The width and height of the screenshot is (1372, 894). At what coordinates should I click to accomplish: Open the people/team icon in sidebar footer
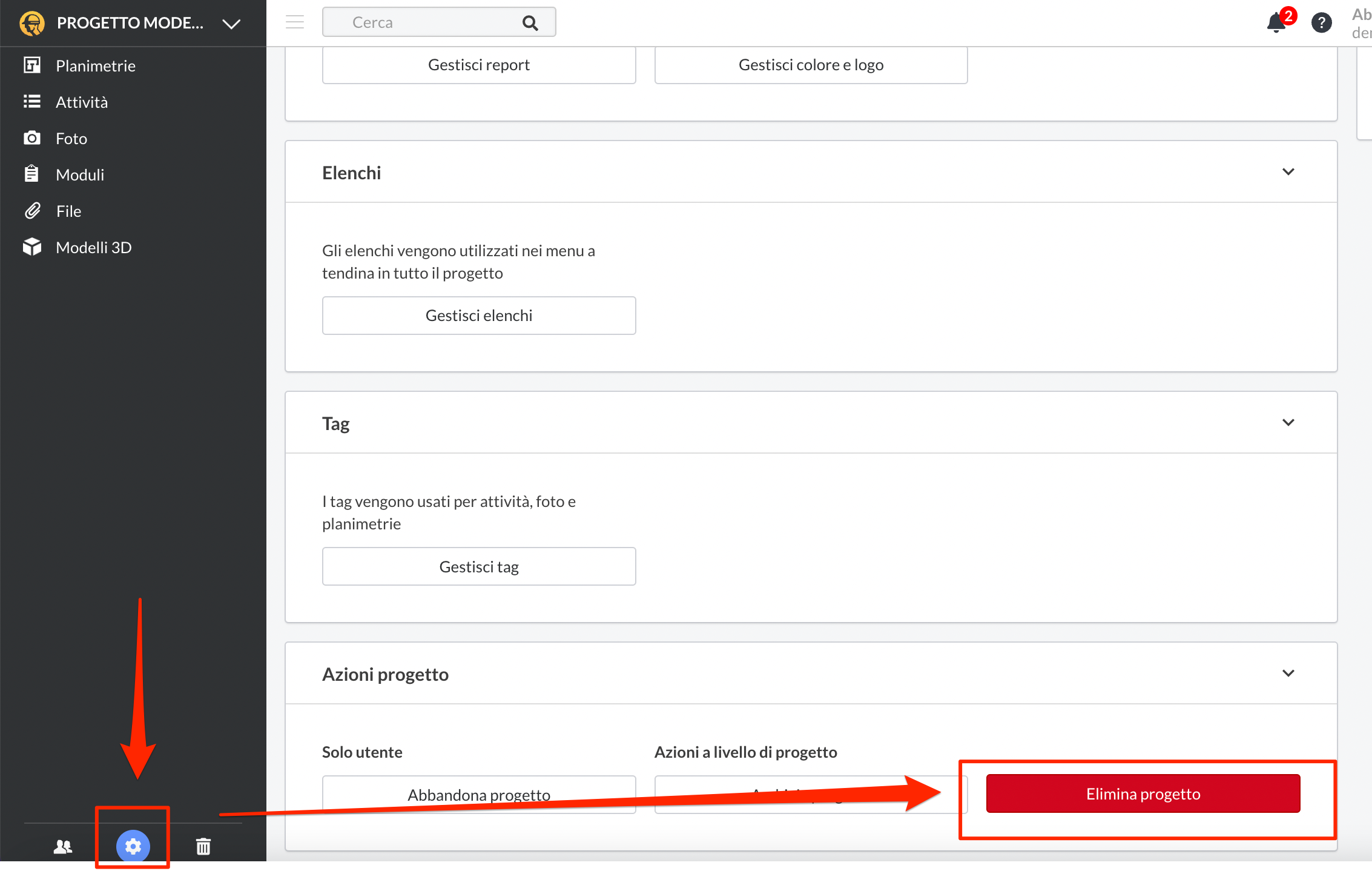[x=63, y=847]
